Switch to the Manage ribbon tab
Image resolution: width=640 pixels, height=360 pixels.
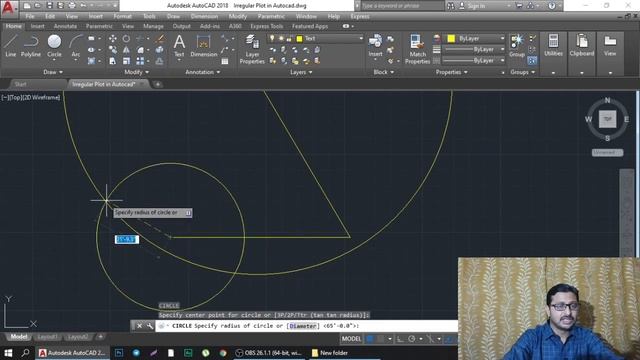pyautogui.click(x=153, y=26)
